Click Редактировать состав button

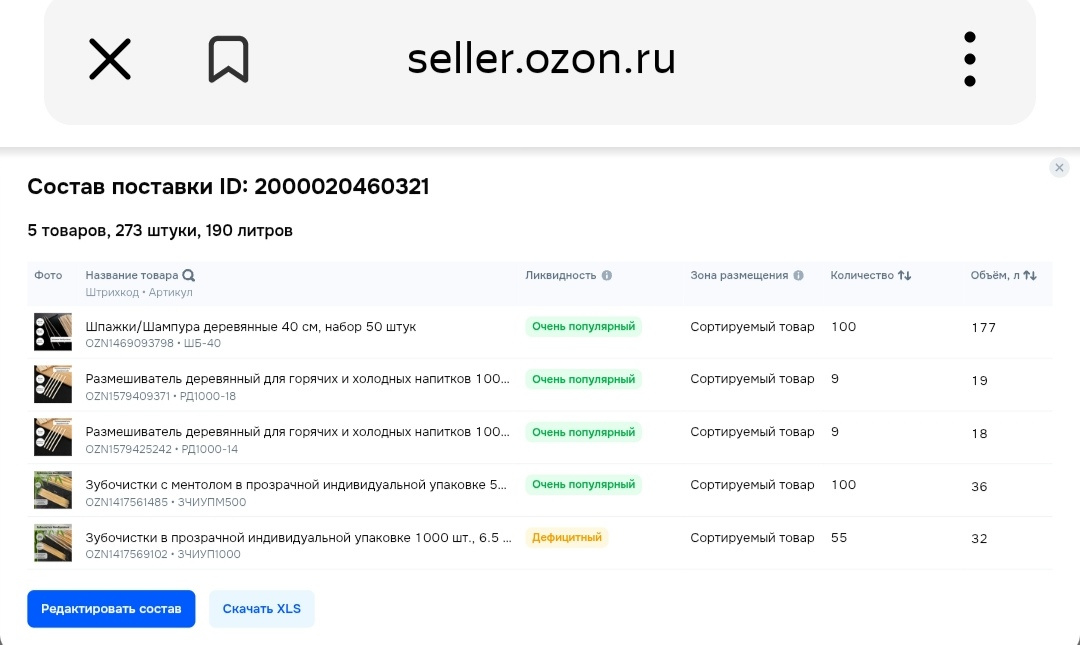click(111, 608)
